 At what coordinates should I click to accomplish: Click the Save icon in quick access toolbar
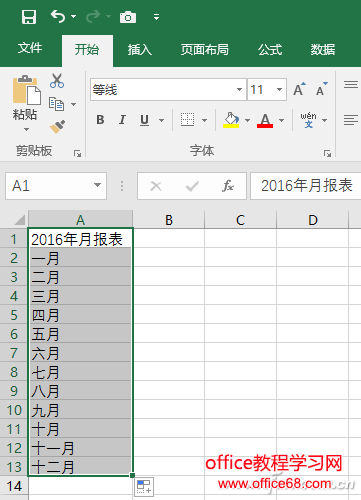click(x=29, y=17)
